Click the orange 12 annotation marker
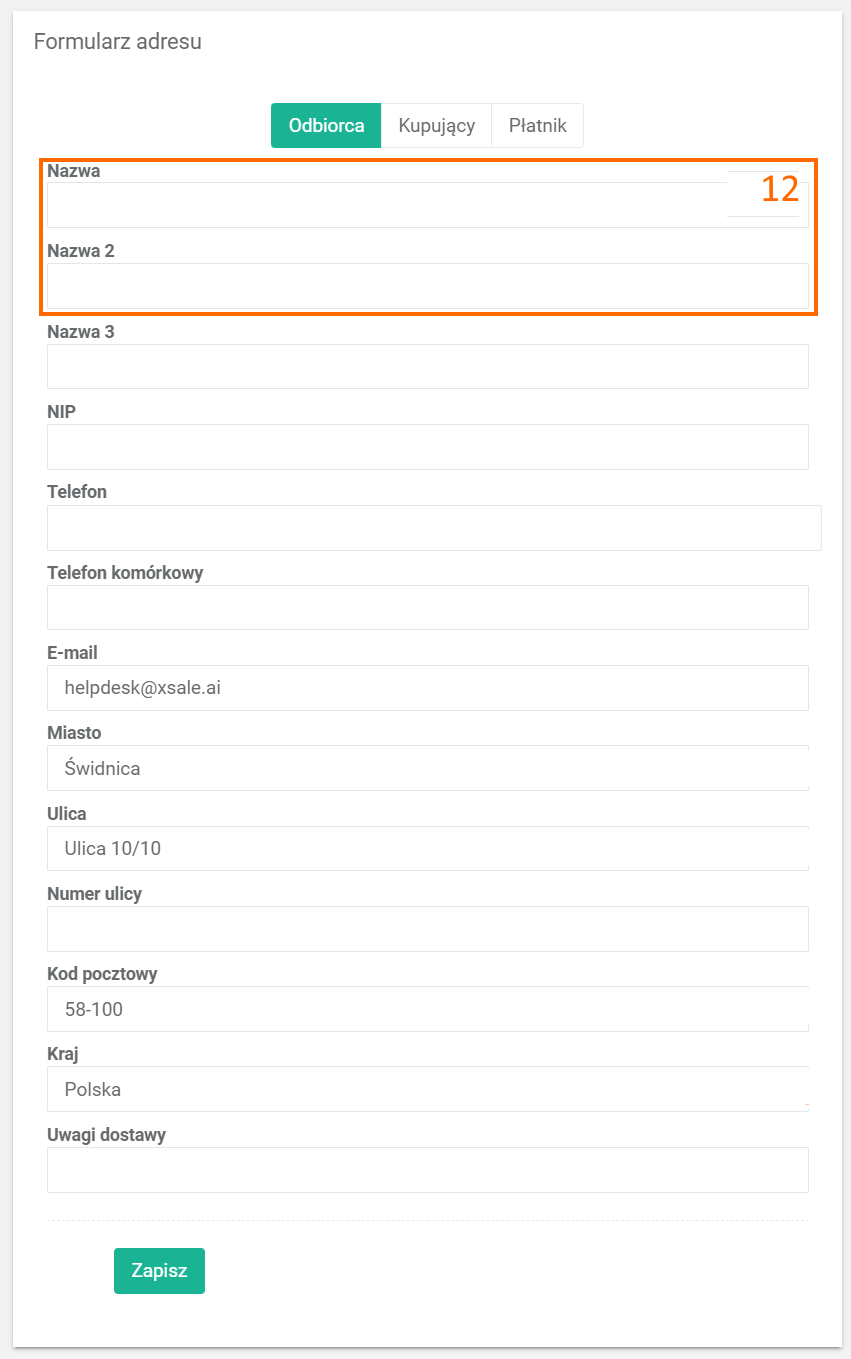 [x=780, y=190]
